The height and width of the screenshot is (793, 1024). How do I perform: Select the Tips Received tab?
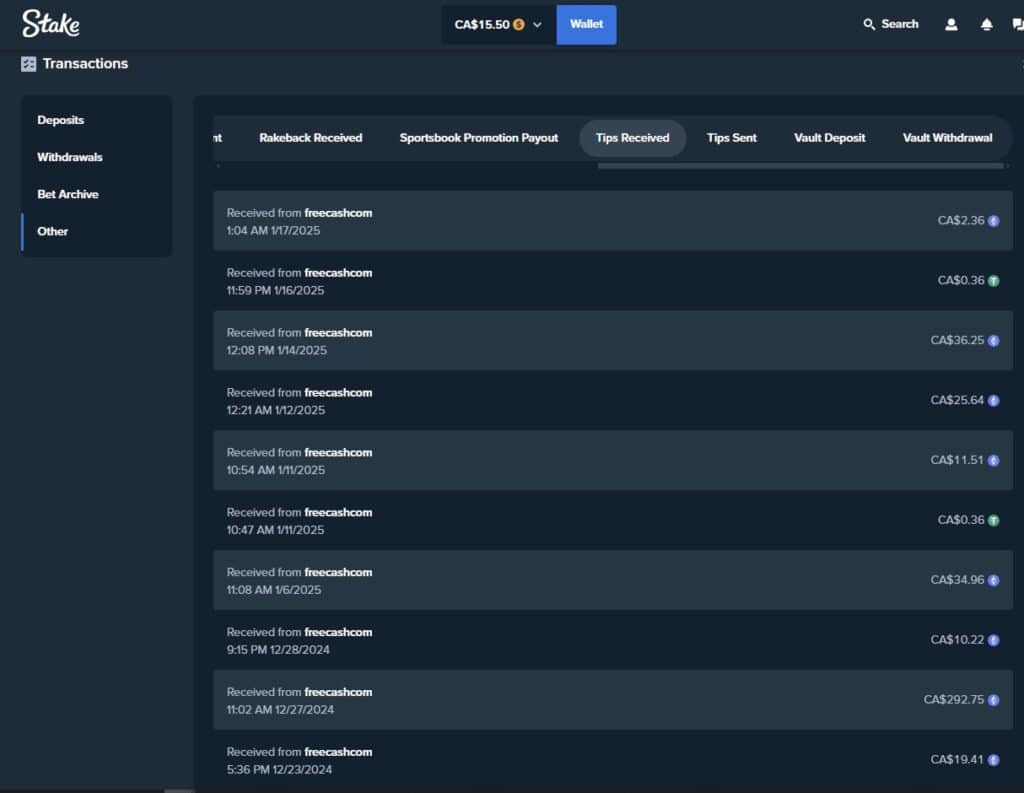pyautogui.click(x=632, y=138)
